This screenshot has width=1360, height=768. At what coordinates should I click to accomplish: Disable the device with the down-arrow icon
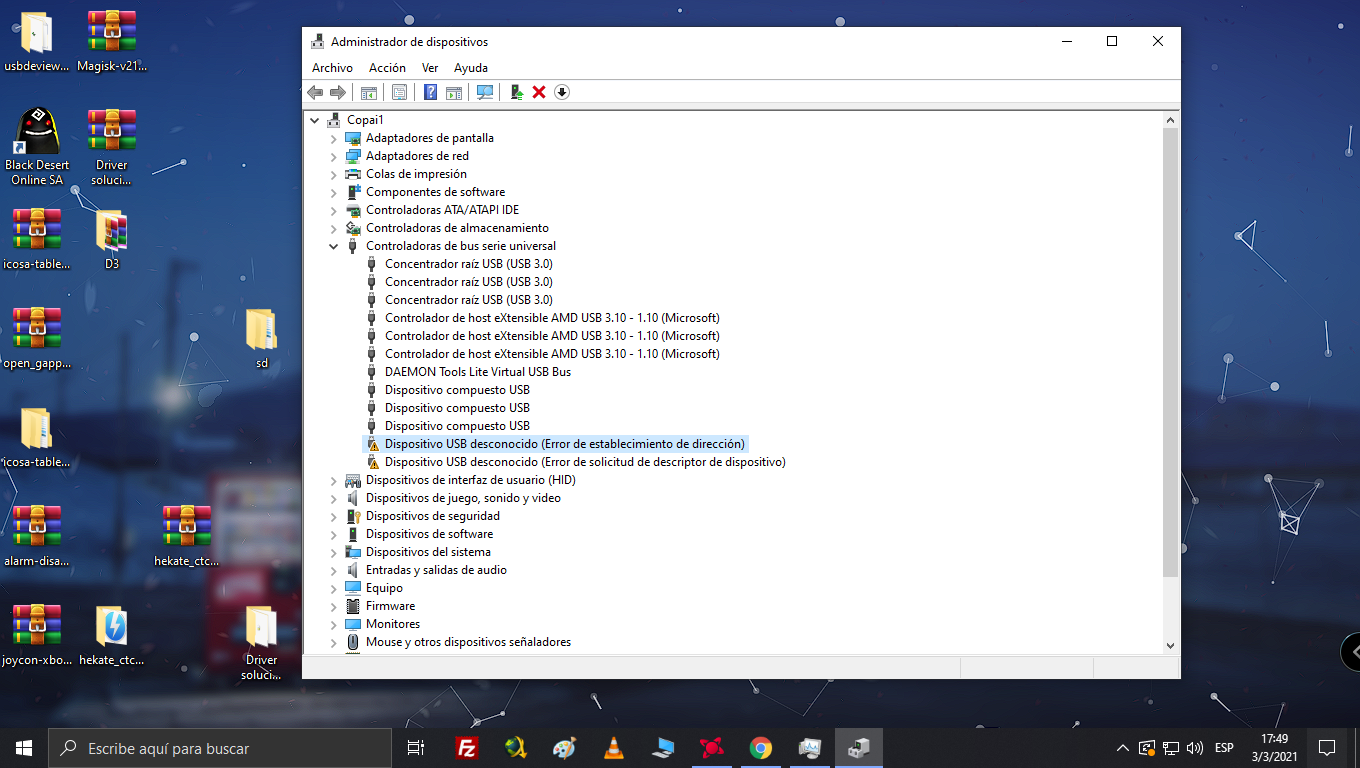562,92
